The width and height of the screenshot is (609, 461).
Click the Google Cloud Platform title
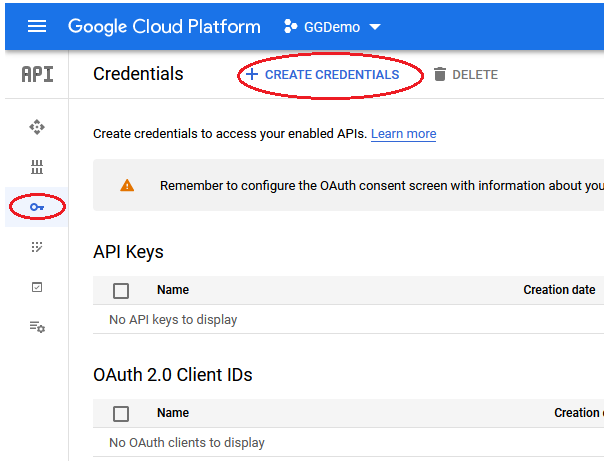click(x=164, y=27)
